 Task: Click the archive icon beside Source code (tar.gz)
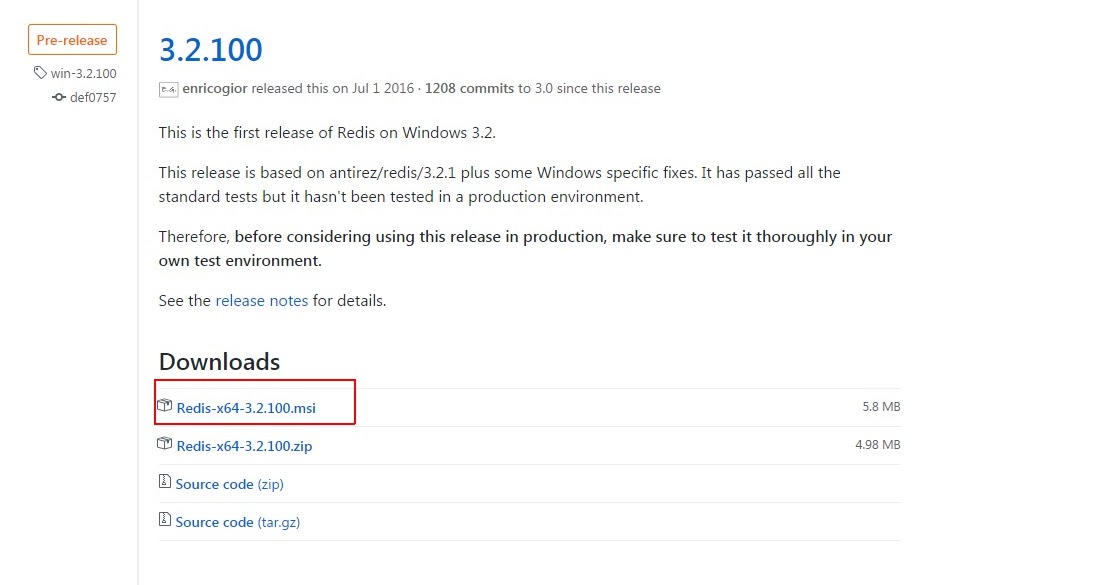pyautogui.click(x=165, y=519)
